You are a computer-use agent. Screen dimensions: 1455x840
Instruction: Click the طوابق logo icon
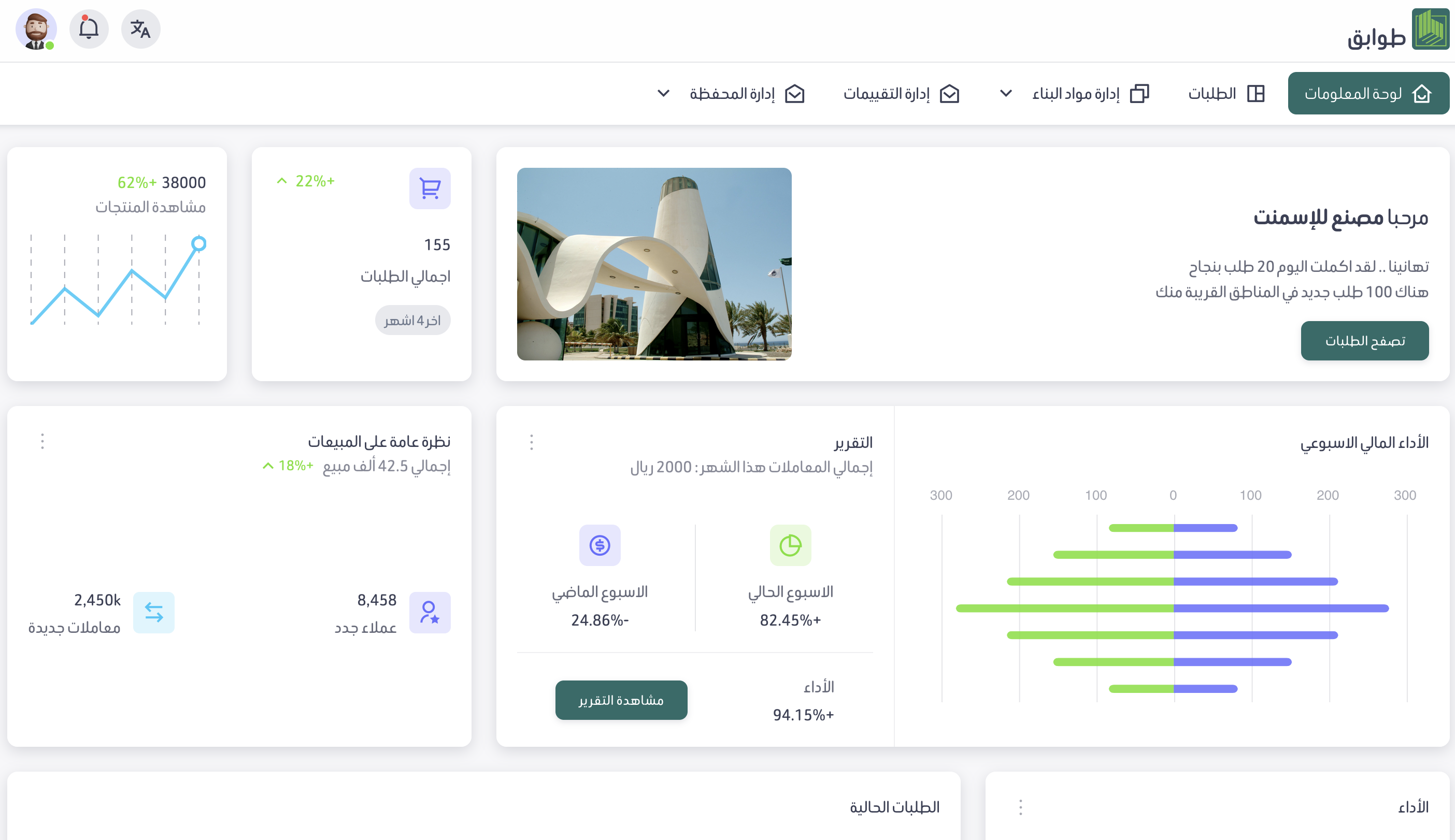coord(1430,29)
